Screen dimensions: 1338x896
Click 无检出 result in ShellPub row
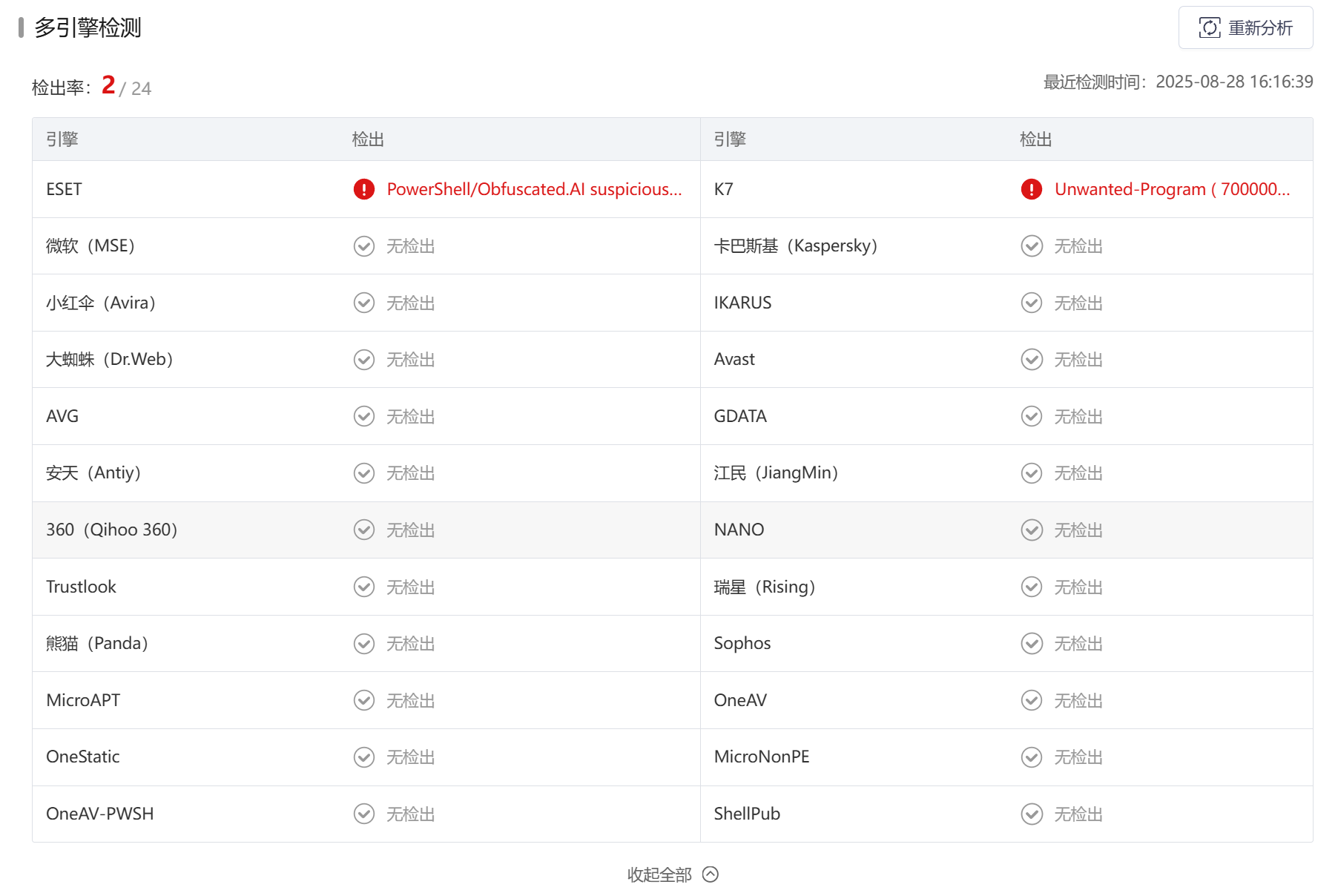(x=1078, y=814)
